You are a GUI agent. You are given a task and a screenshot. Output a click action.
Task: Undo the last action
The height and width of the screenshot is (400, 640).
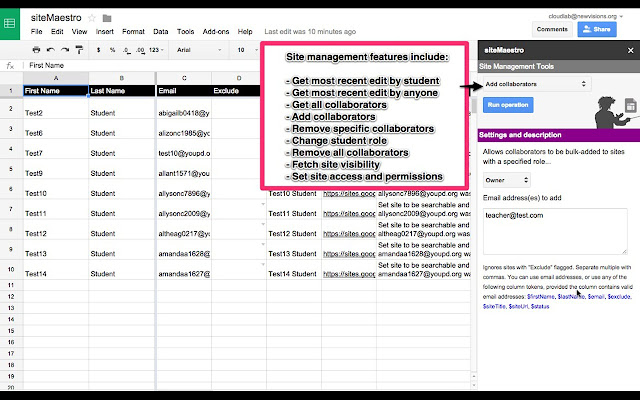51,50
